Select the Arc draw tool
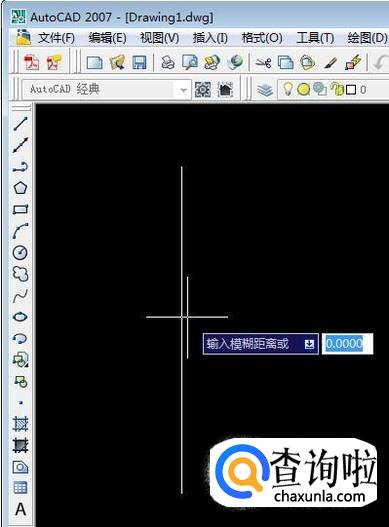389x527 pixels. (x=21, y=231)
